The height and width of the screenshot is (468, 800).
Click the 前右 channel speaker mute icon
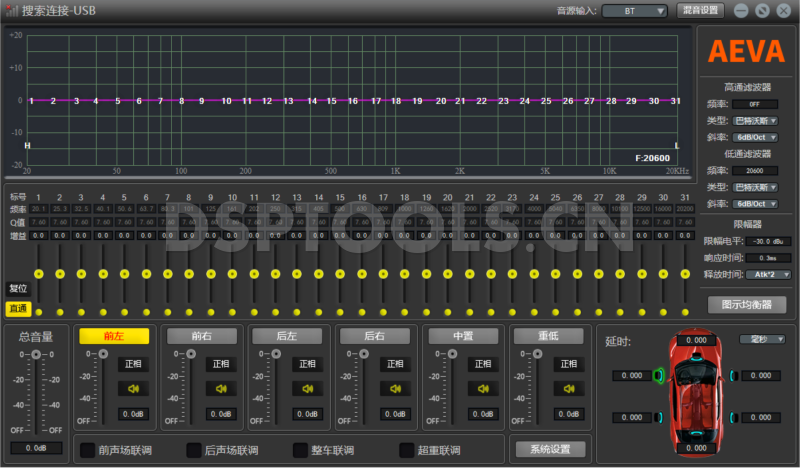point(220,389)
